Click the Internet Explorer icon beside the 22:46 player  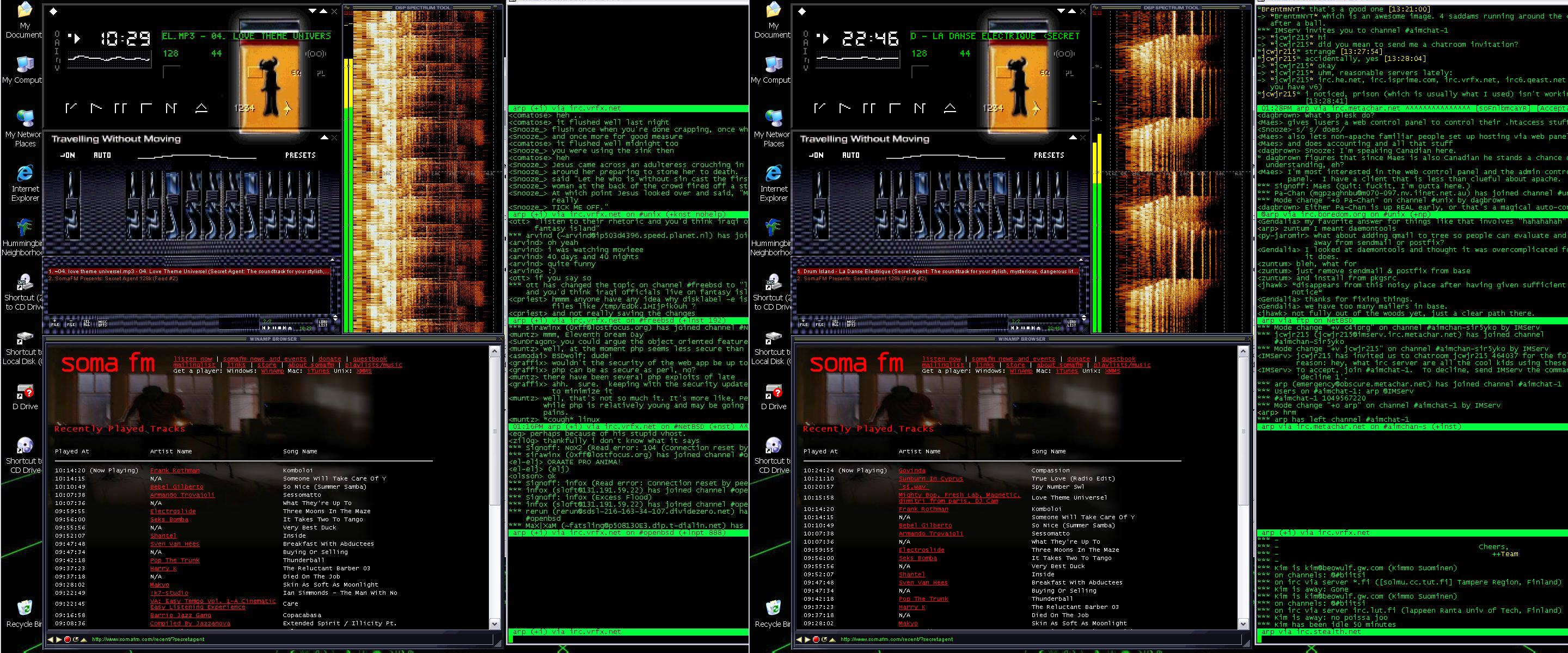(773, 174)
